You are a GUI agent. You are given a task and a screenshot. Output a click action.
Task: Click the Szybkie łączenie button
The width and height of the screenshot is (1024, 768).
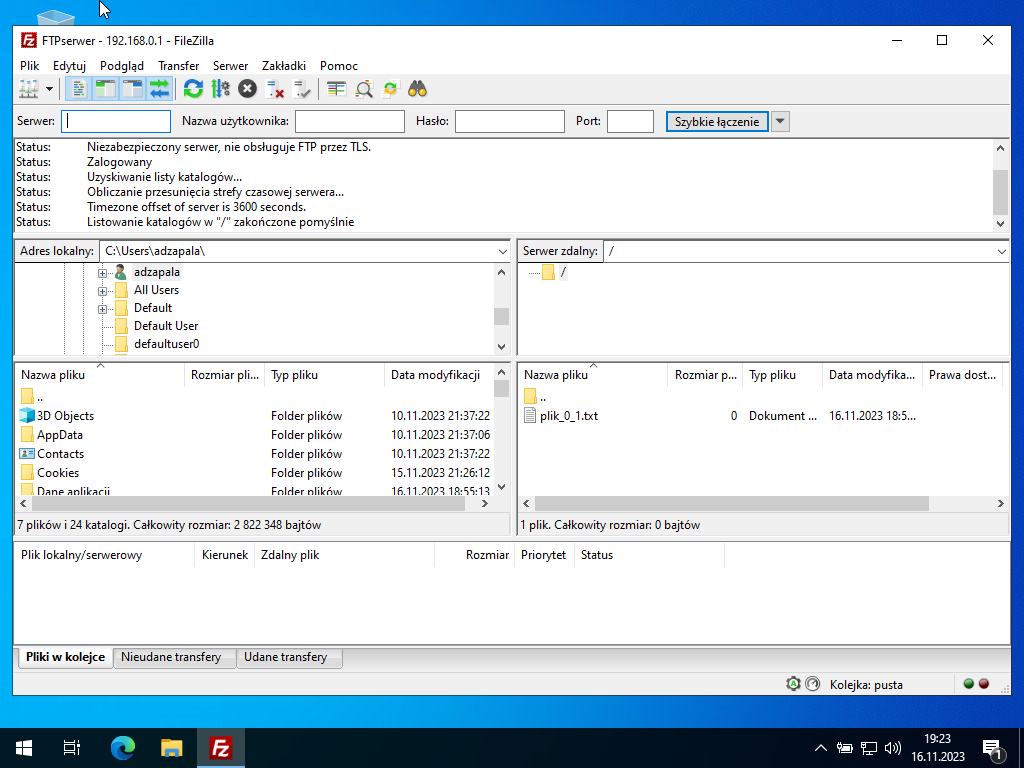coord(717,121)
